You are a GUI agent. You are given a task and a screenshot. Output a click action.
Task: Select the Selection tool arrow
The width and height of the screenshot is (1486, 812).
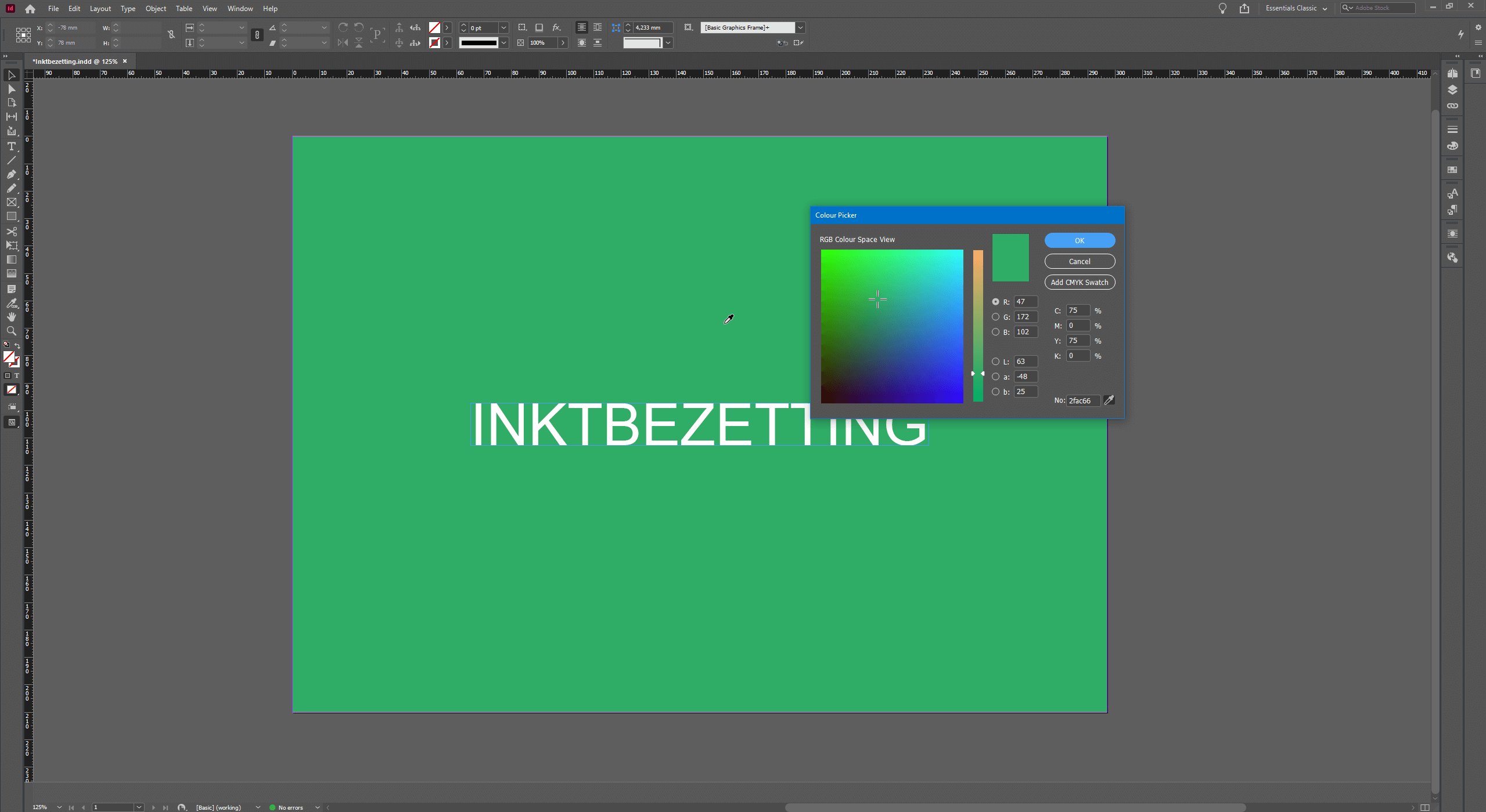pos(11,75)
